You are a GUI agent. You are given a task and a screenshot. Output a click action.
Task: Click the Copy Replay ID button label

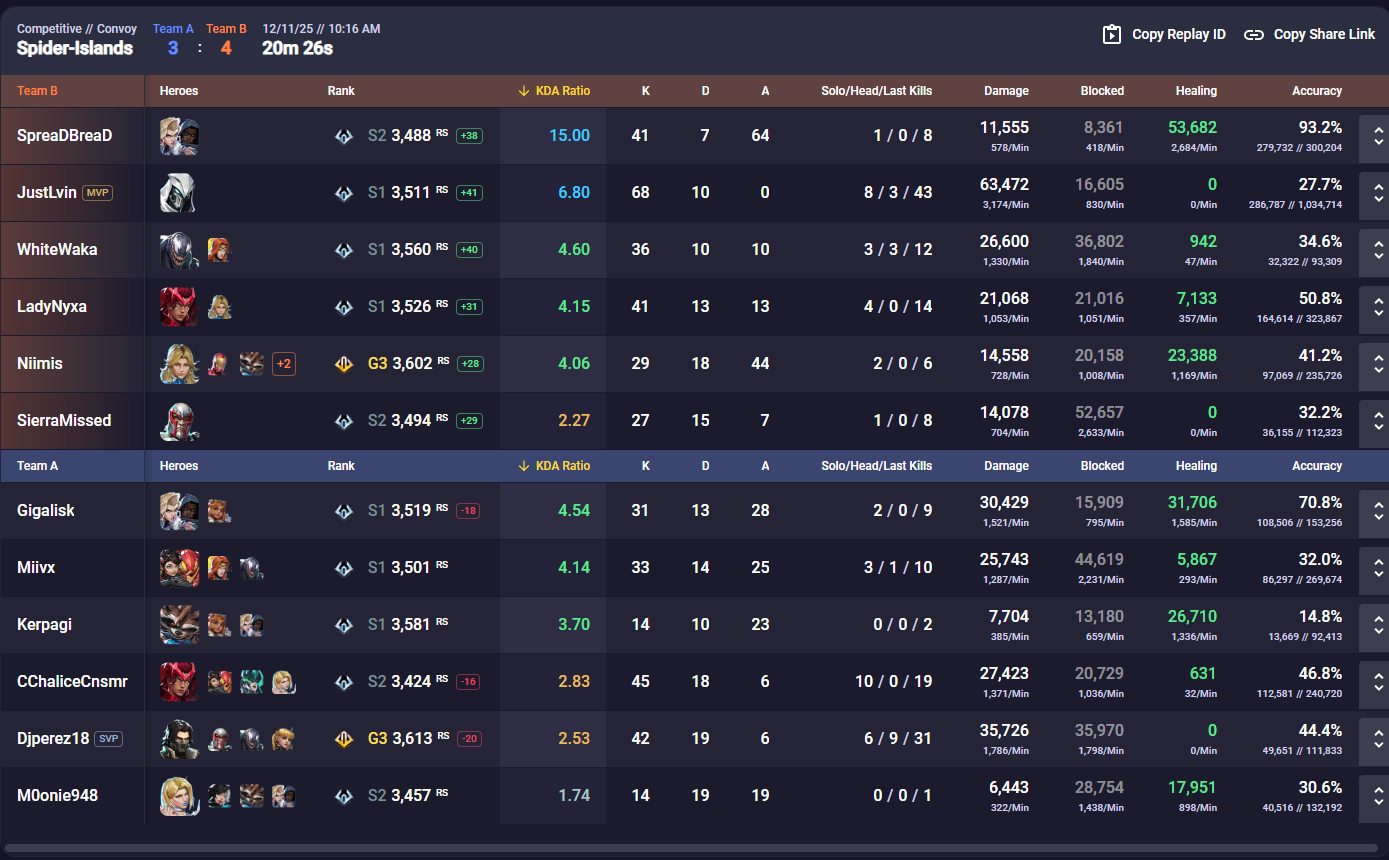click(x=1178, y=34)
